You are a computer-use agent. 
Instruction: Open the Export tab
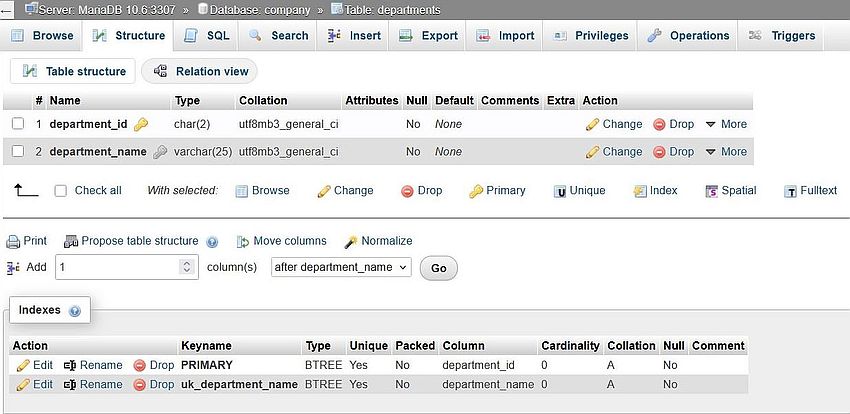[428, 36]
